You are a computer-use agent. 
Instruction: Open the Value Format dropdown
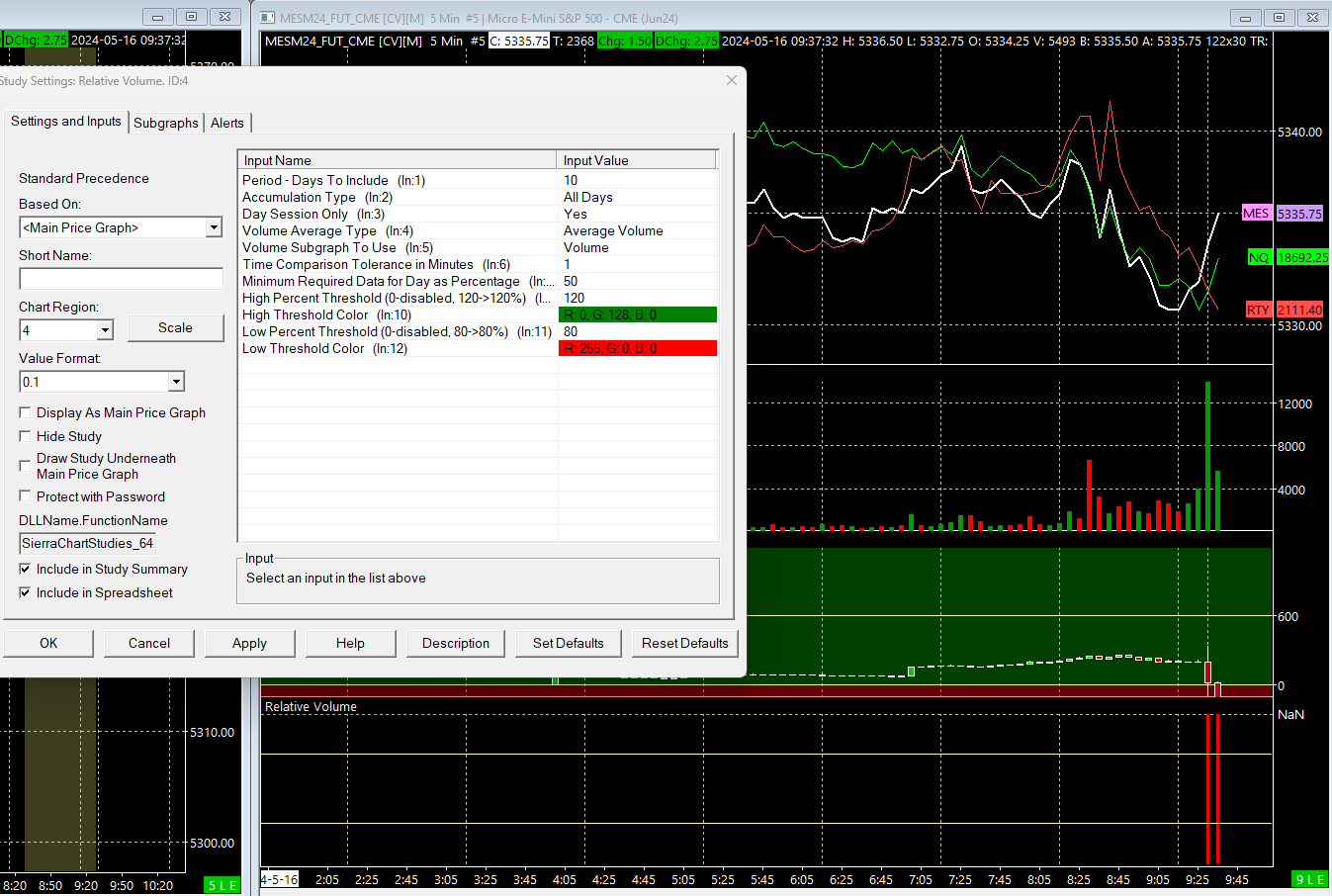pyautogui.click(x=176, y=382)
